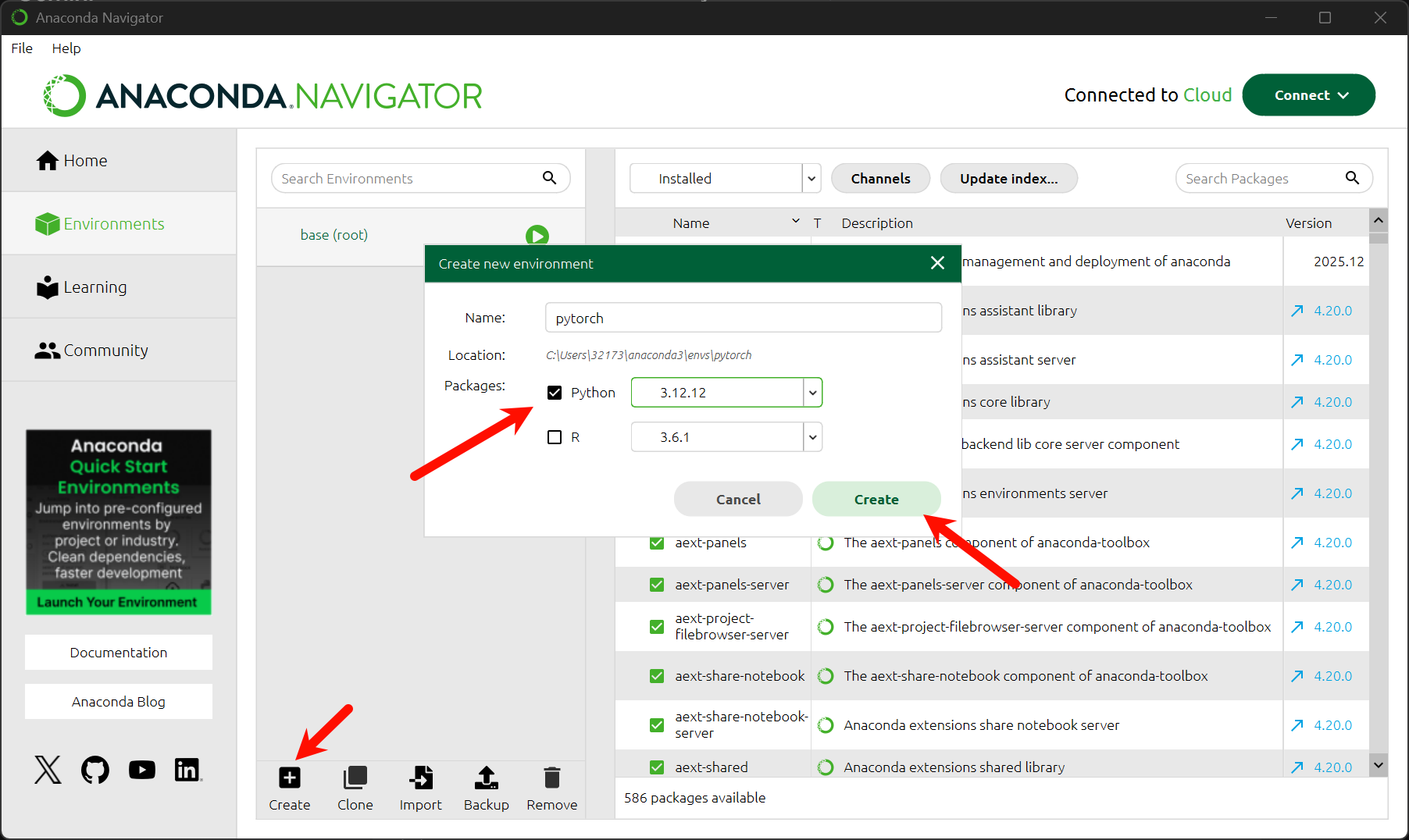Click the Create environment plus icon

(290, 778)
